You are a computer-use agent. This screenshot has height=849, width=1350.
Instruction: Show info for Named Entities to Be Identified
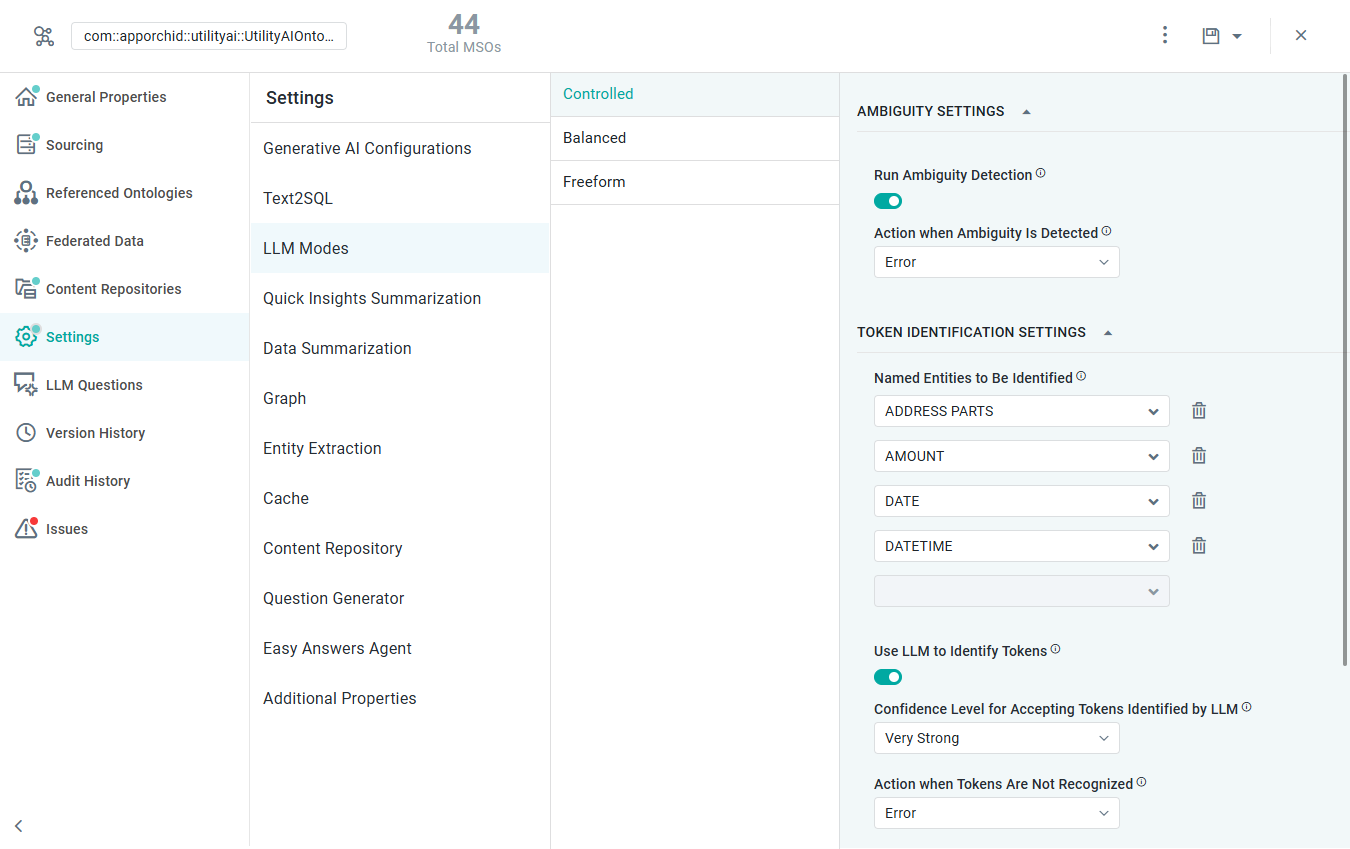click(1081, 376)
